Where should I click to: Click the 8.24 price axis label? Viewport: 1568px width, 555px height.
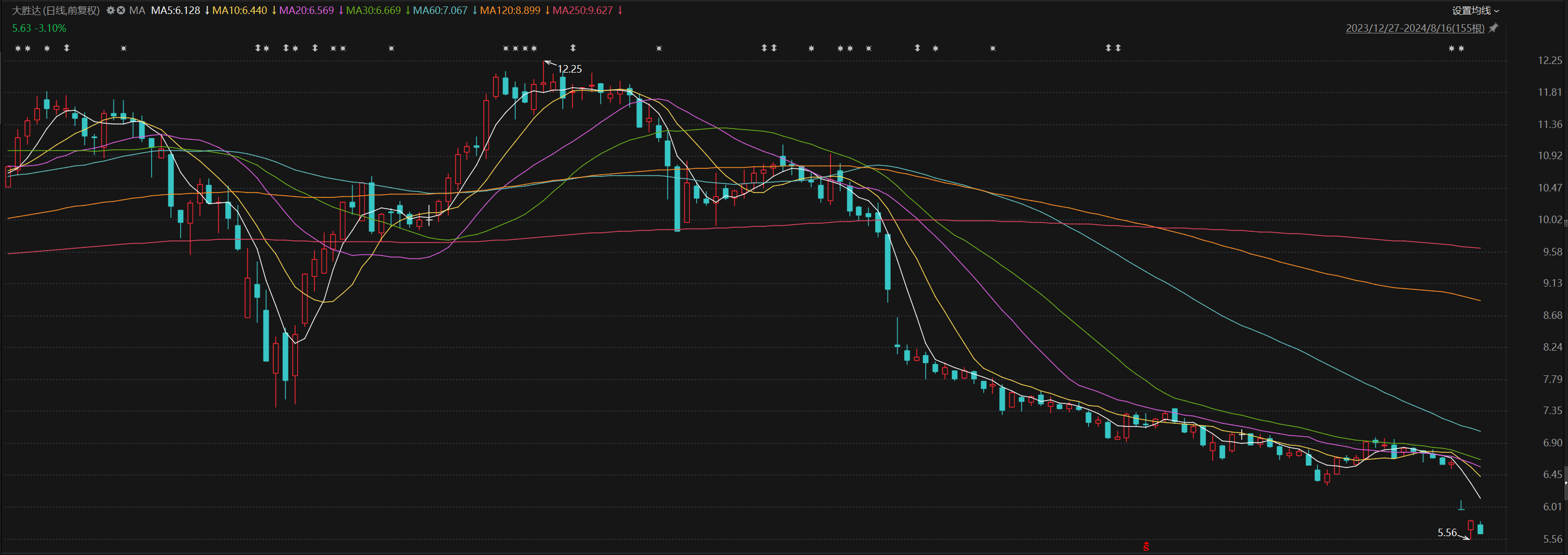coord(1552,347)
